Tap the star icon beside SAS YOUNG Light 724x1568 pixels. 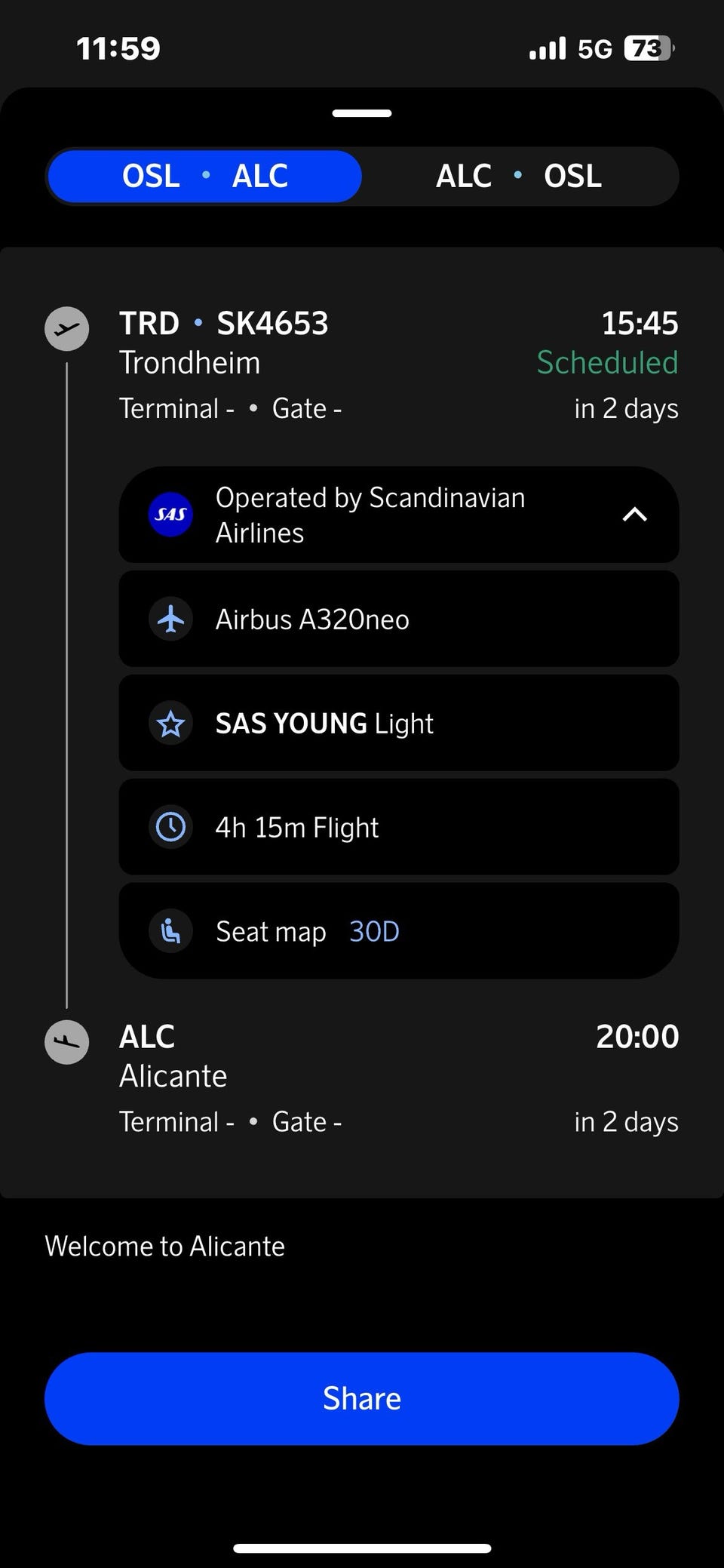[170, 723]
